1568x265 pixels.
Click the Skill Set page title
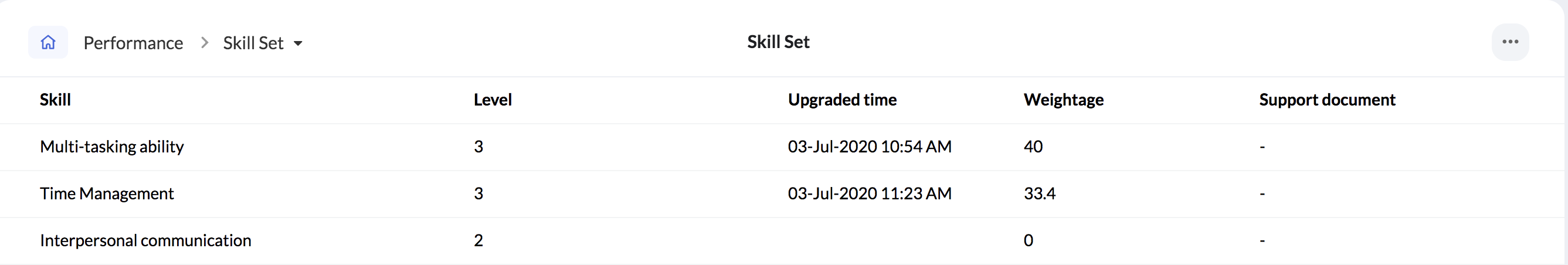coord(778,42)
